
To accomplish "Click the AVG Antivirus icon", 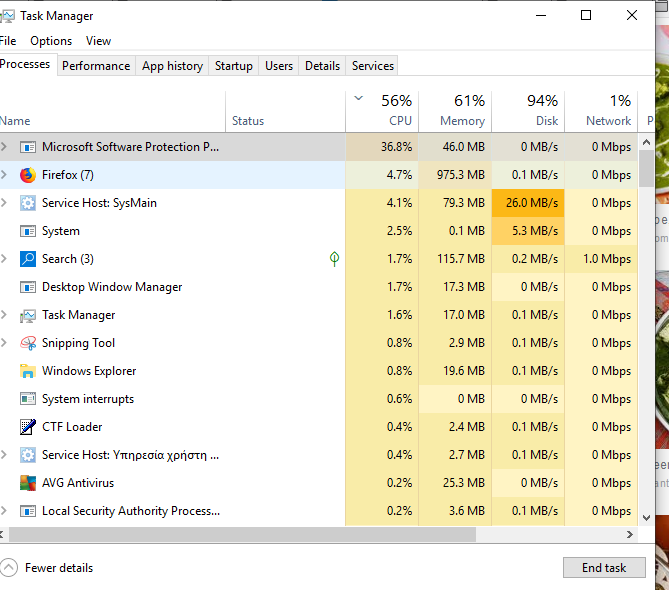I will (x=28, y=483).
